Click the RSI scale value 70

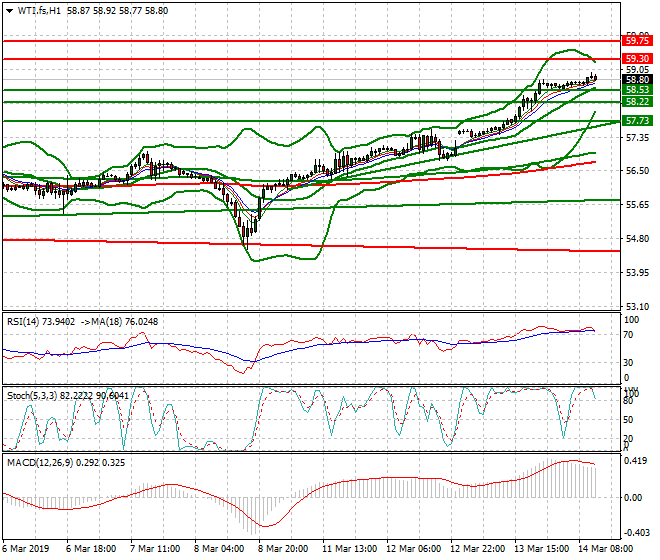pyautogui.click(x=628, y=335)
